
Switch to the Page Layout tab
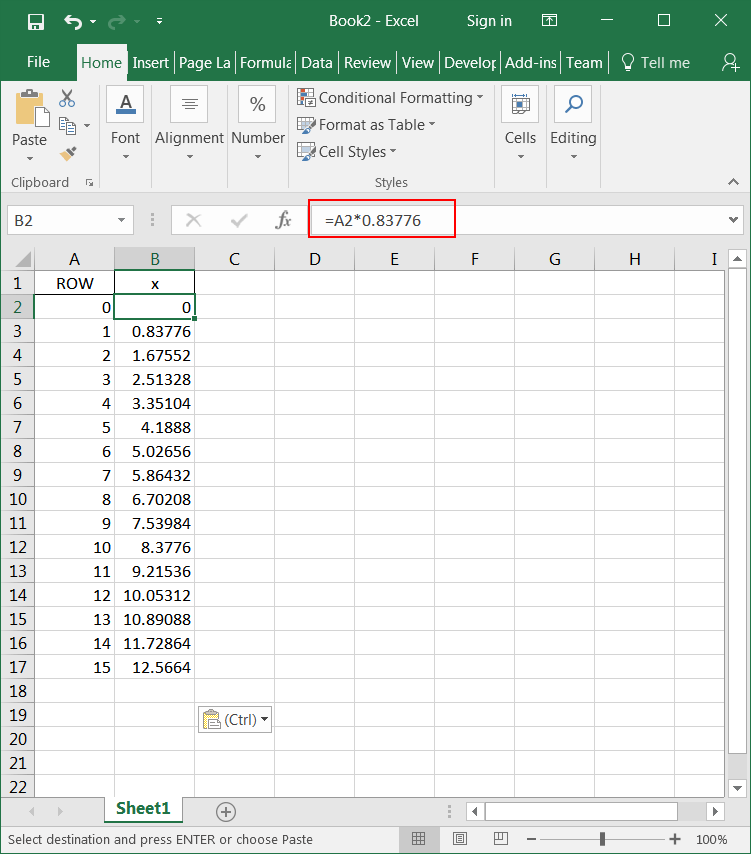point(205,63)
